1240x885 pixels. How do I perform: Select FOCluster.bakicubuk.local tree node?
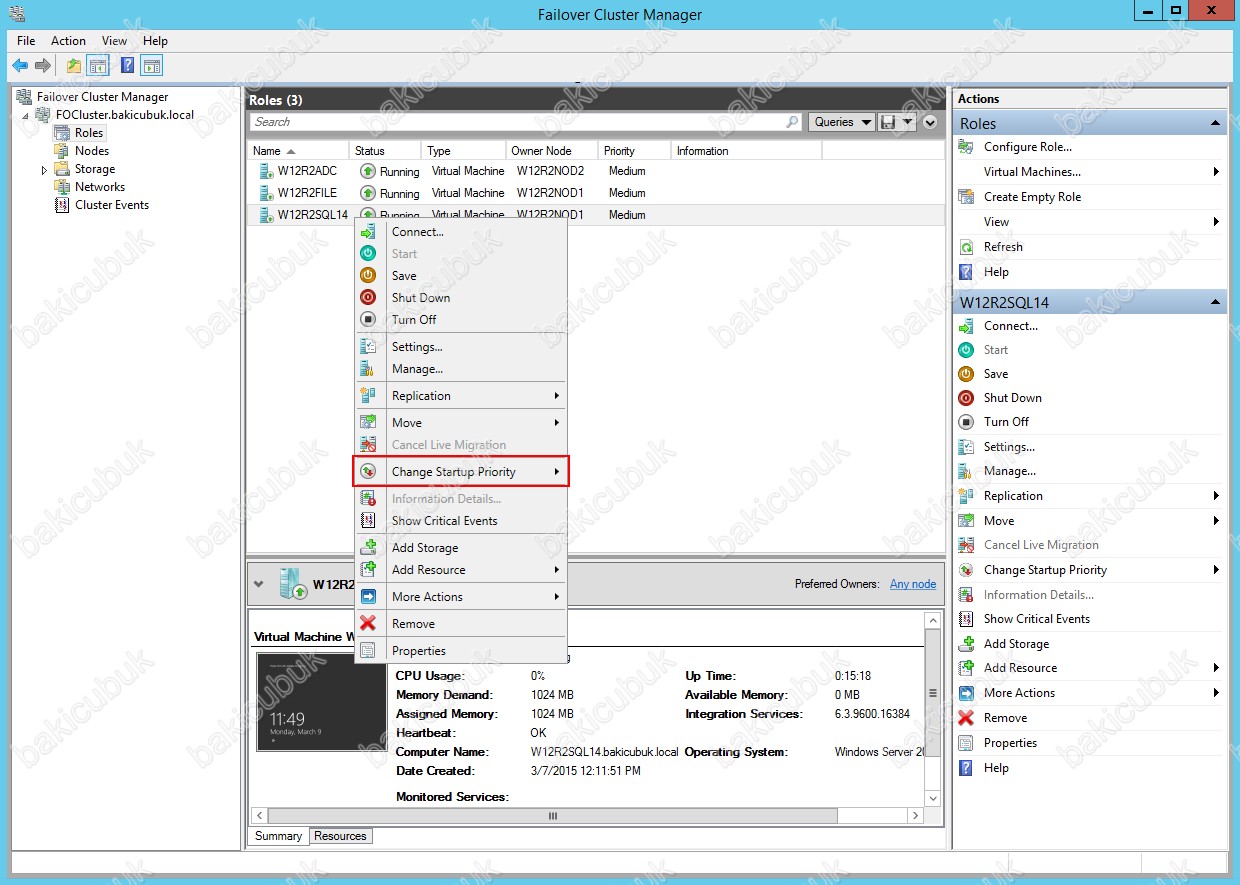pyautogui.click(x=125, y=115)
